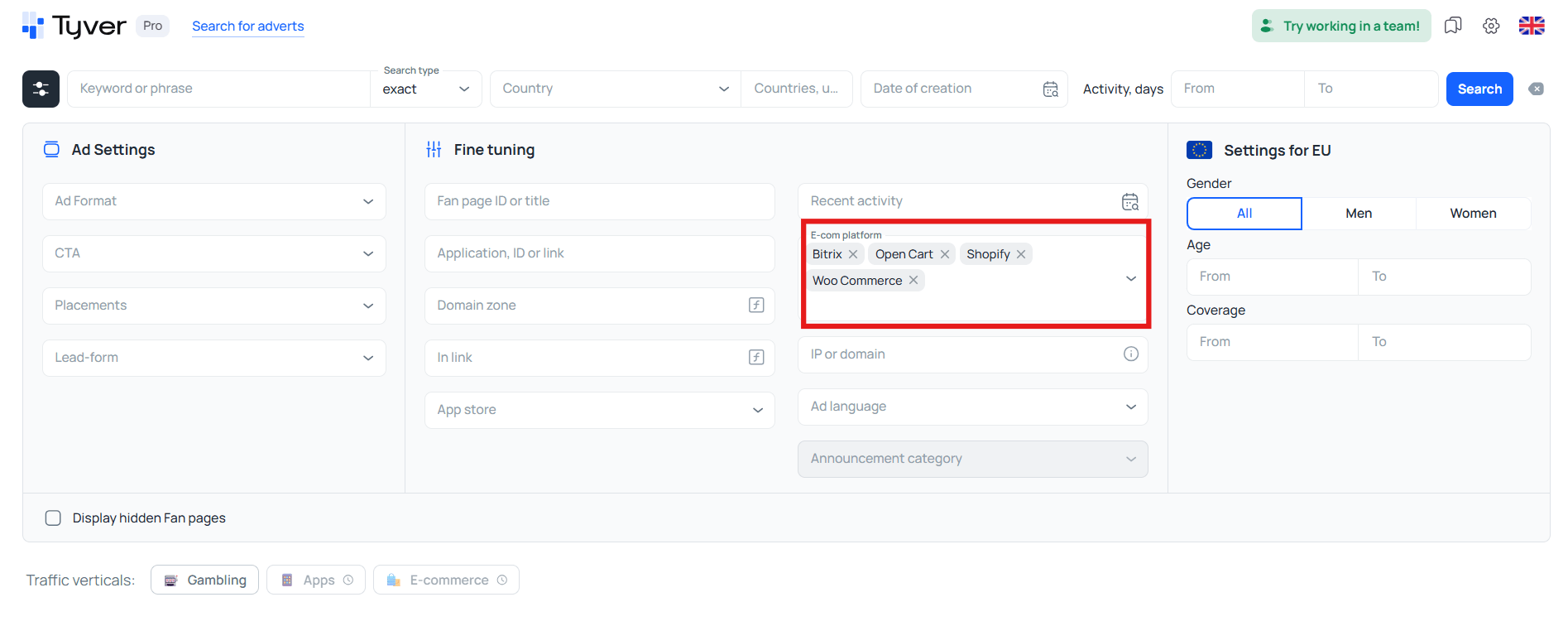Focus the Keyword or phrase field
The image size is (1568, 626).
[x=218, y=89]
